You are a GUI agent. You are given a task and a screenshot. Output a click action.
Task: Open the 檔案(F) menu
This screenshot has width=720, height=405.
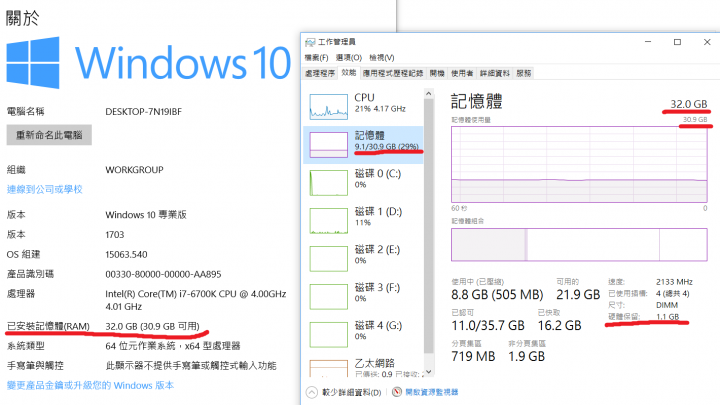pos(316,58)
